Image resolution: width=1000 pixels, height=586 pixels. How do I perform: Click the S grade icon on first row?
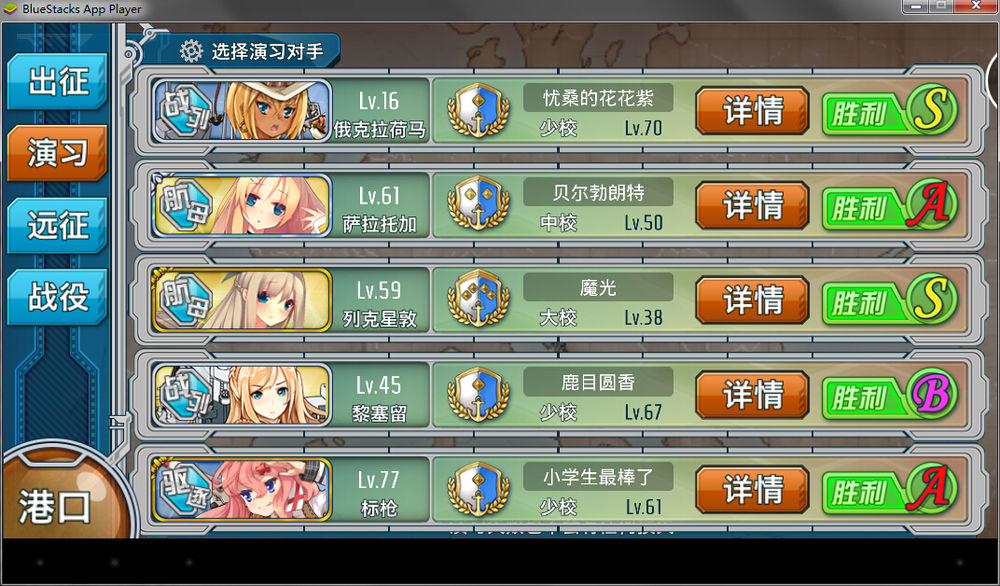tap(931, 109)
